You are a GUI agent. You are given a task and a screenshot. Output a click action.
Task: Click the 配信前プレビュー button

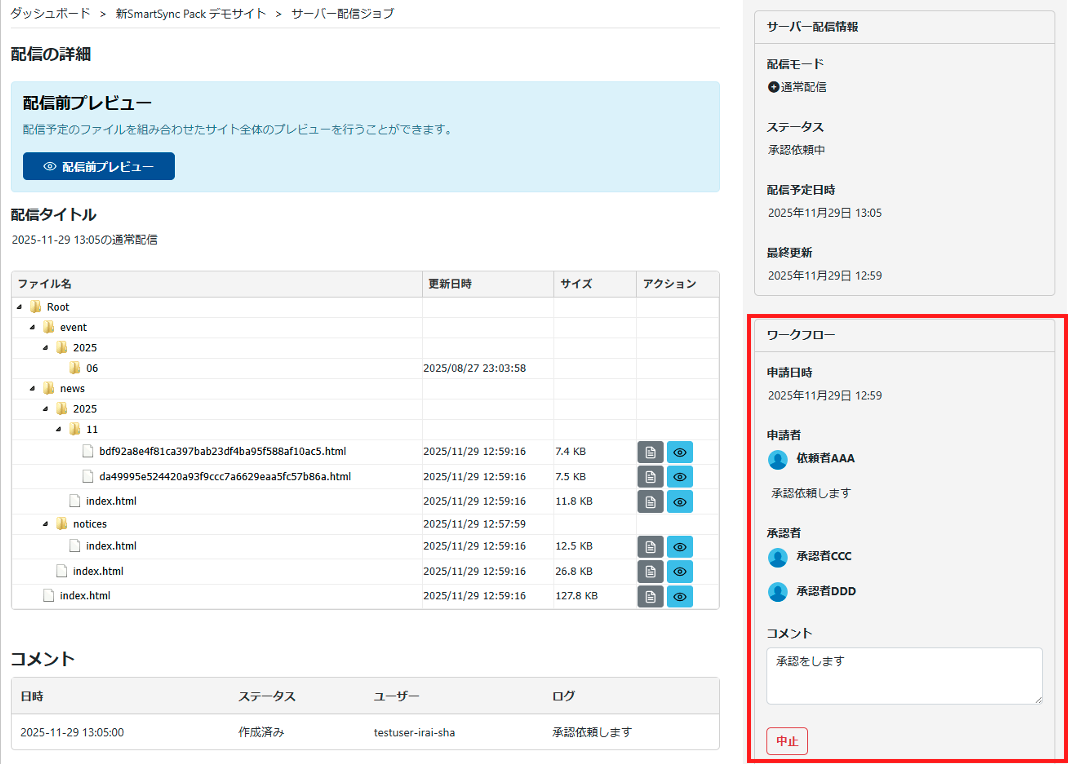99,167
